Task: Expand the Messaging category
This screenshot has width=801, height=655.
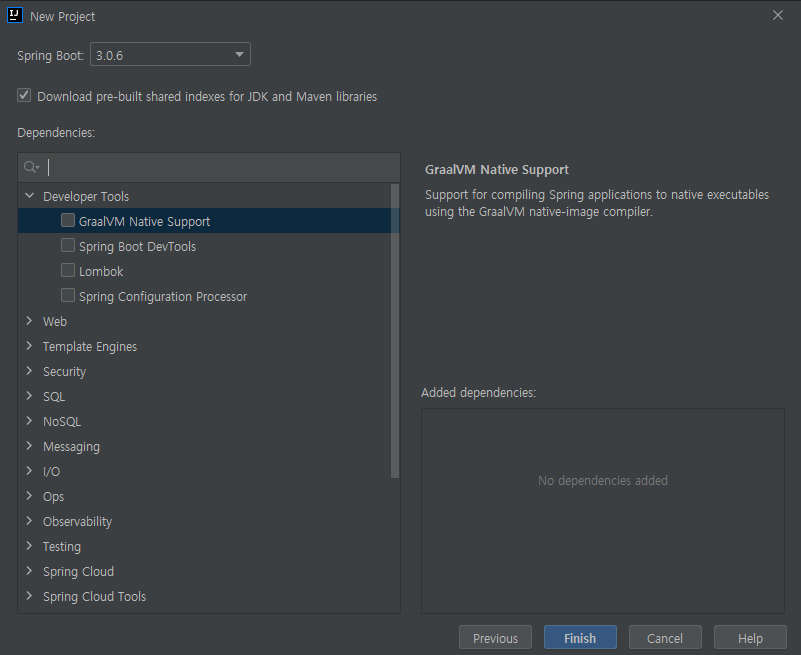Action: click(x=30, y=446)
